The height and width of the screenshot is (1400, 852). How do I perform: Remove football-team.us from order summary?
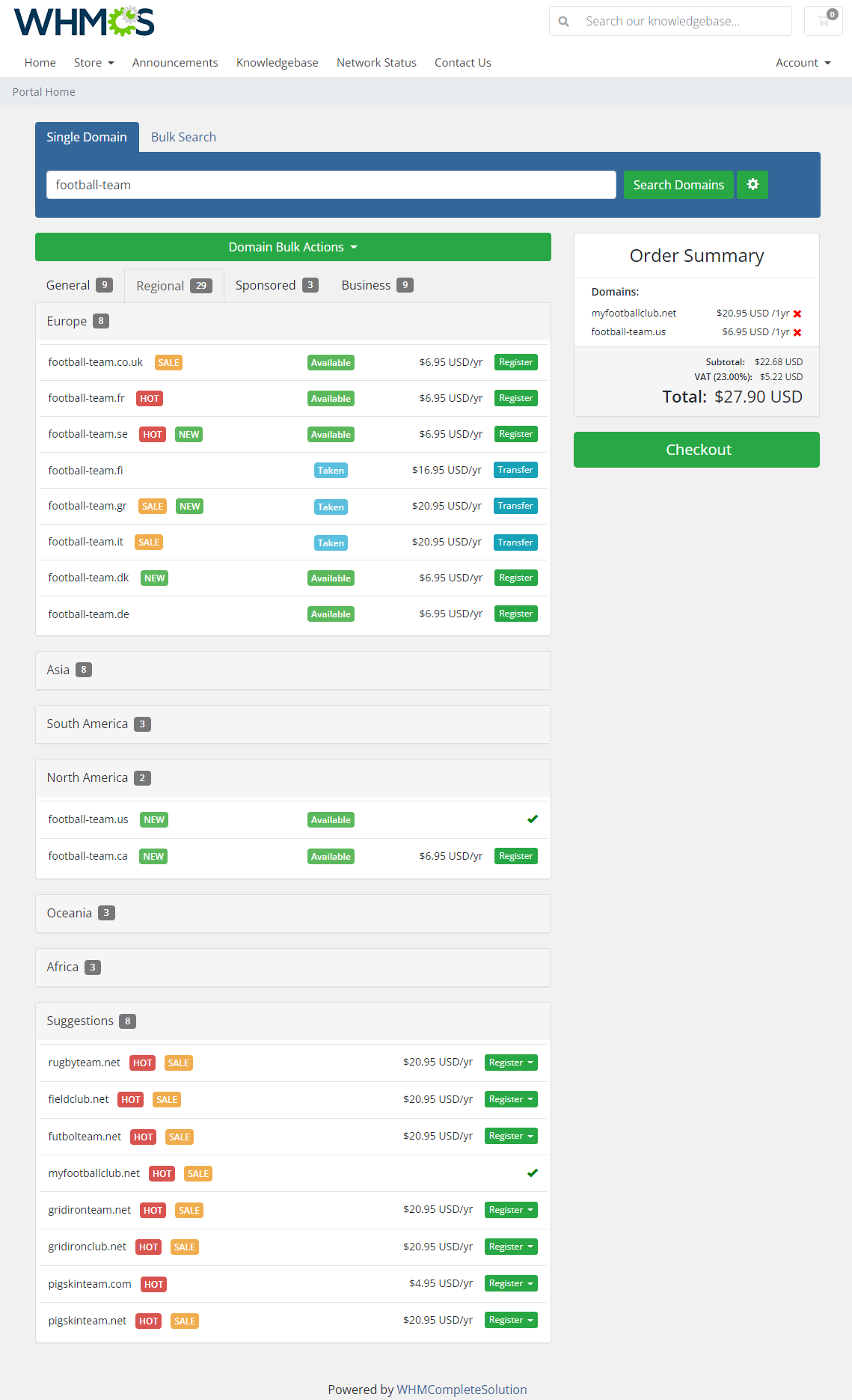point(797,333)
